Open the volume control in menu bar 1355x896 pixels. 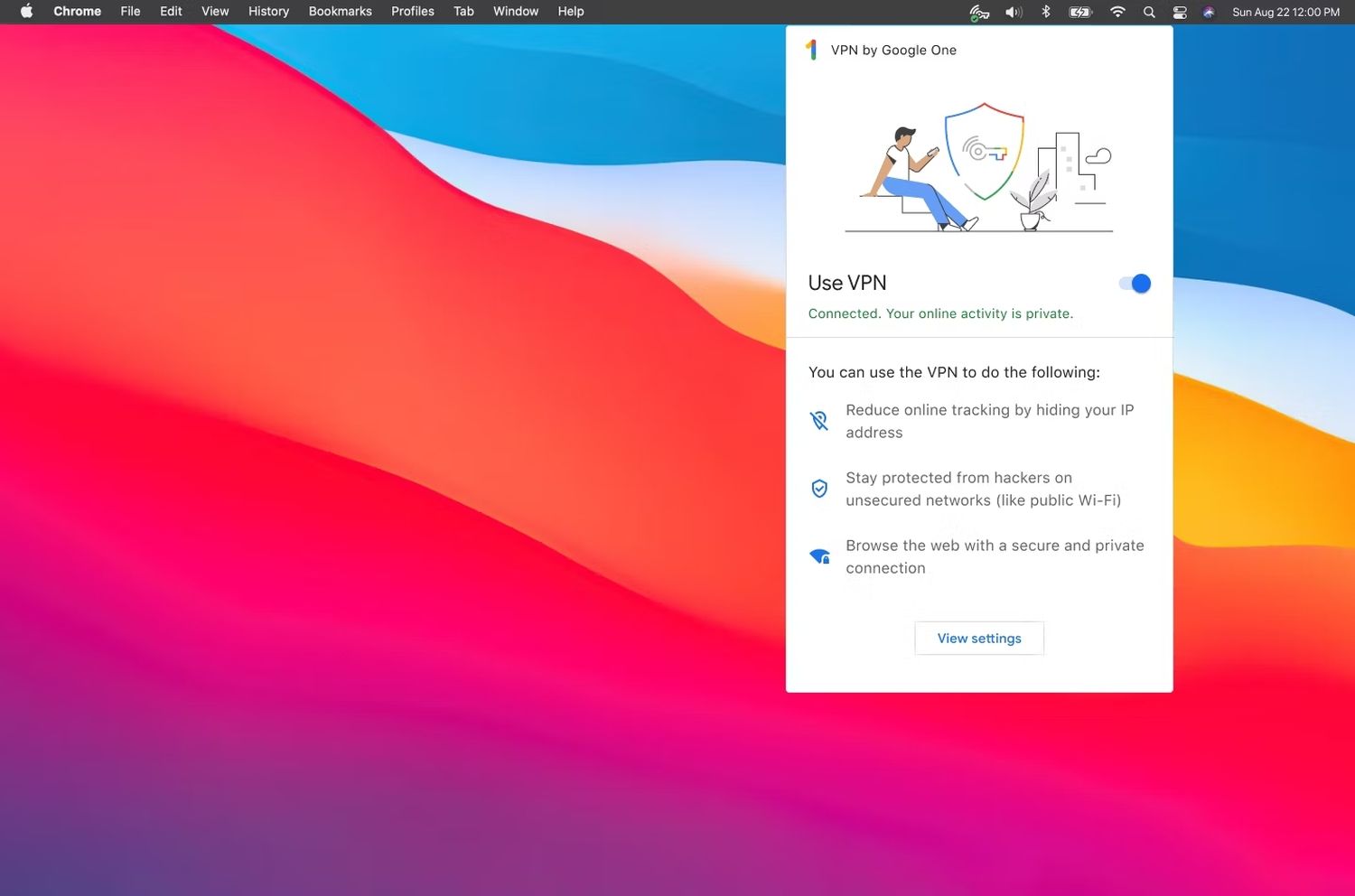(1014, 13)
